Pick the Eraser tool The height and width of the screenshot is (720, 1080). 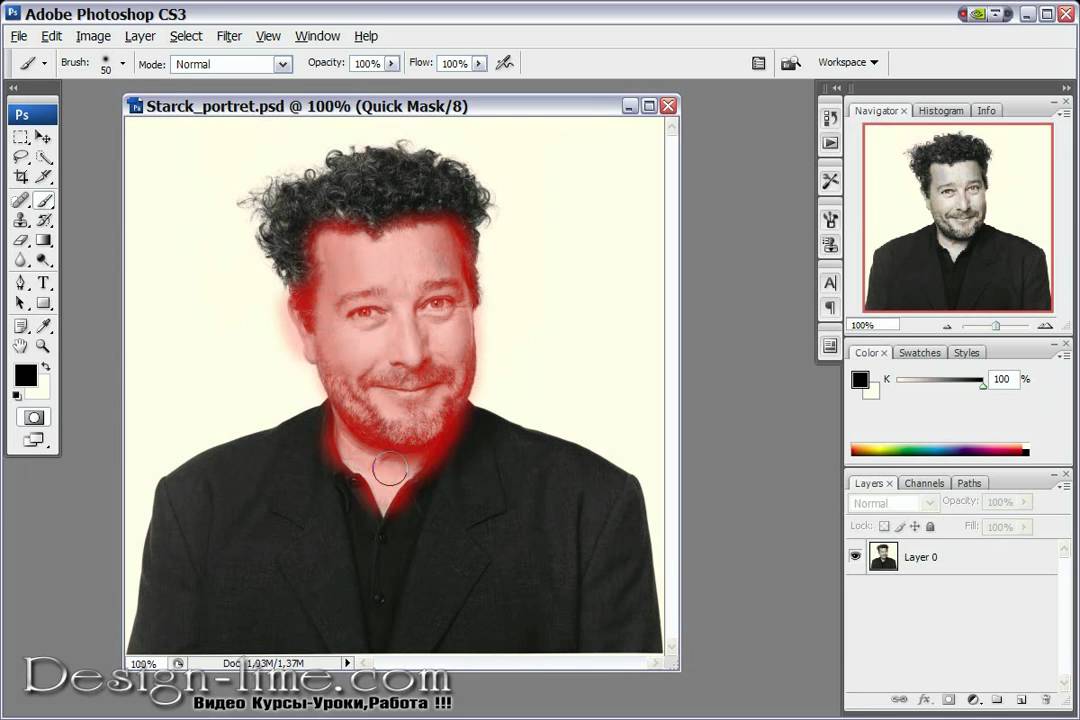coord(21,240)
